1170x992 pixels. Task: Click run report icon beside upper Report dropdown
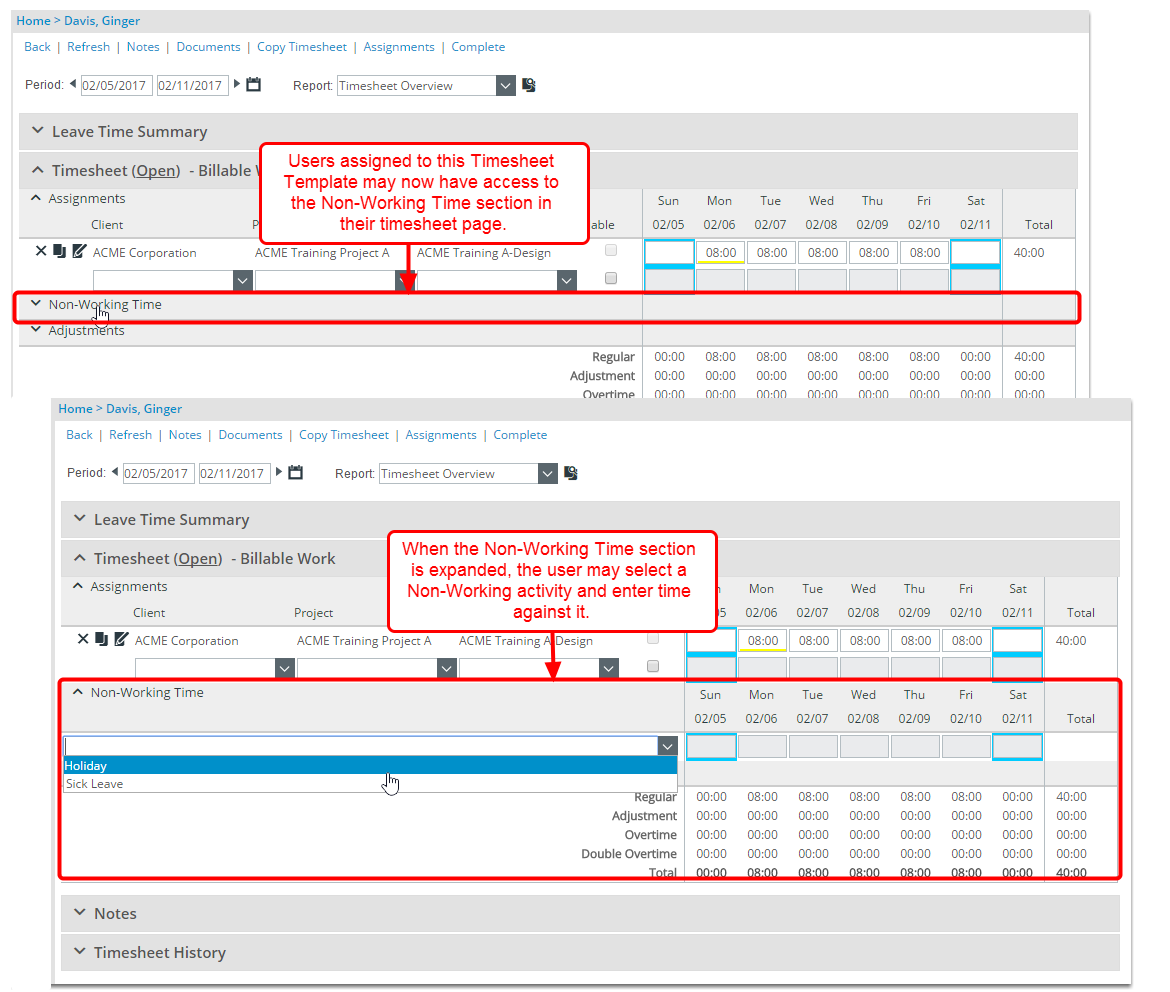coord(529,85)
